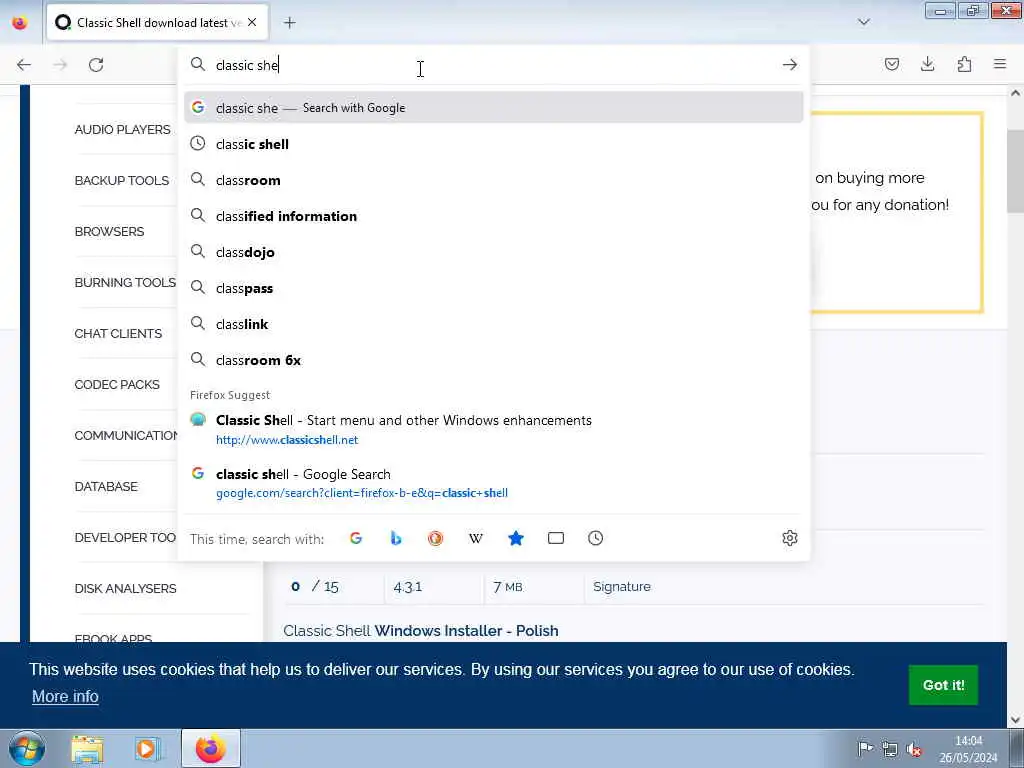
Task: Choose the 'classic shell' history suggestion
Action: click(494, 144)
